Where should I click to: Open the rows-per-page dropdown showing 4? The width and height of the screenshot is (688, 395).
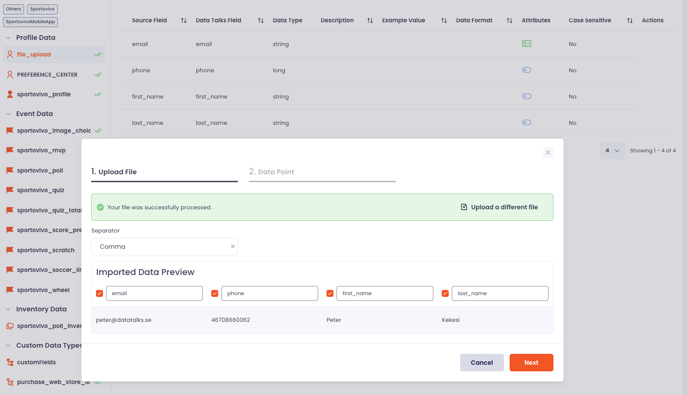612,151
